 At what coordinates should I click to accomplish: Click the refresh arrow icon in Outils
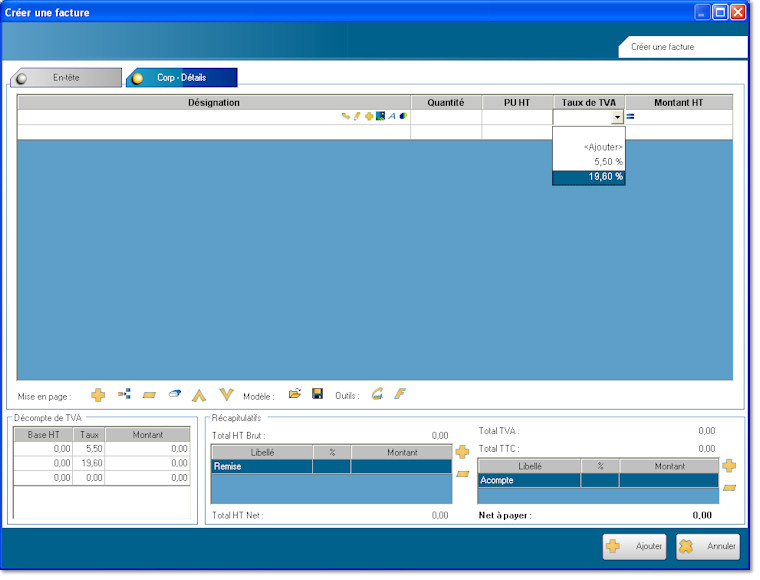[x=377, y=395]
